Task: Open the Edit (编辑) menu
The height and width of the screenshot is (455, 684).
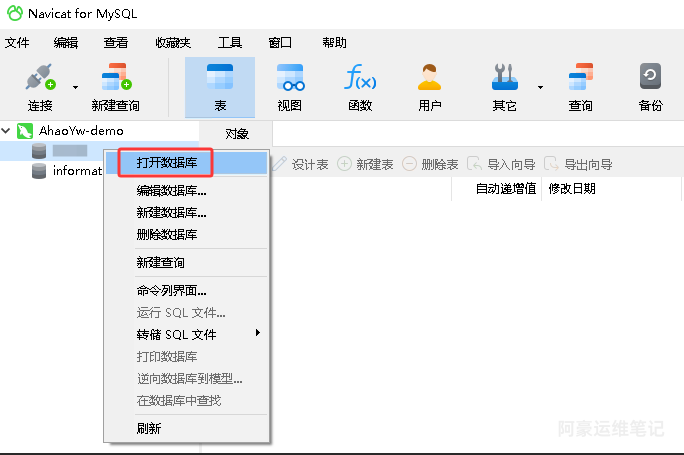Action: click(x=66, y=42)
